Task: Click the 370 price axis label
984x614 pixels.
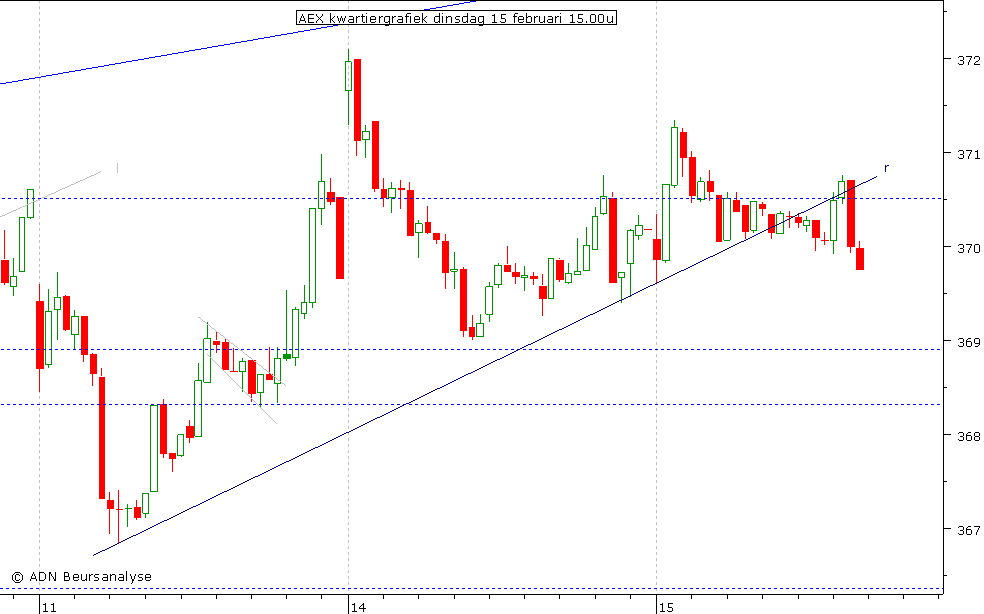Action: [x=968, y=249]
